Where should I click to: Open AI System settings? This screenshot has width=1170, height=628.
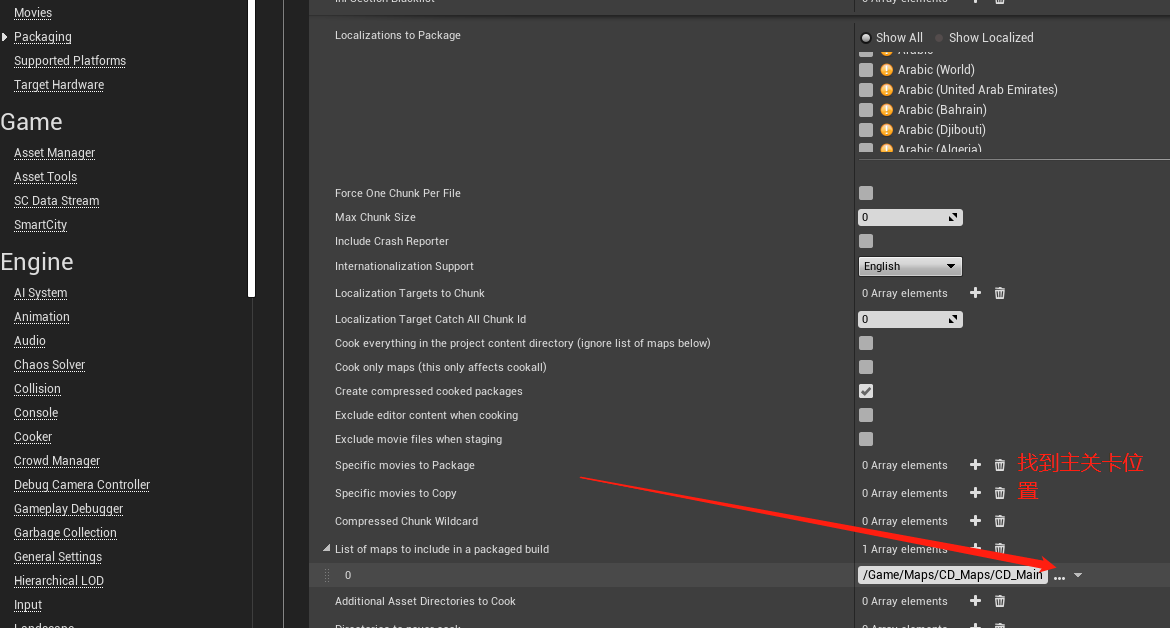(40, 293)
